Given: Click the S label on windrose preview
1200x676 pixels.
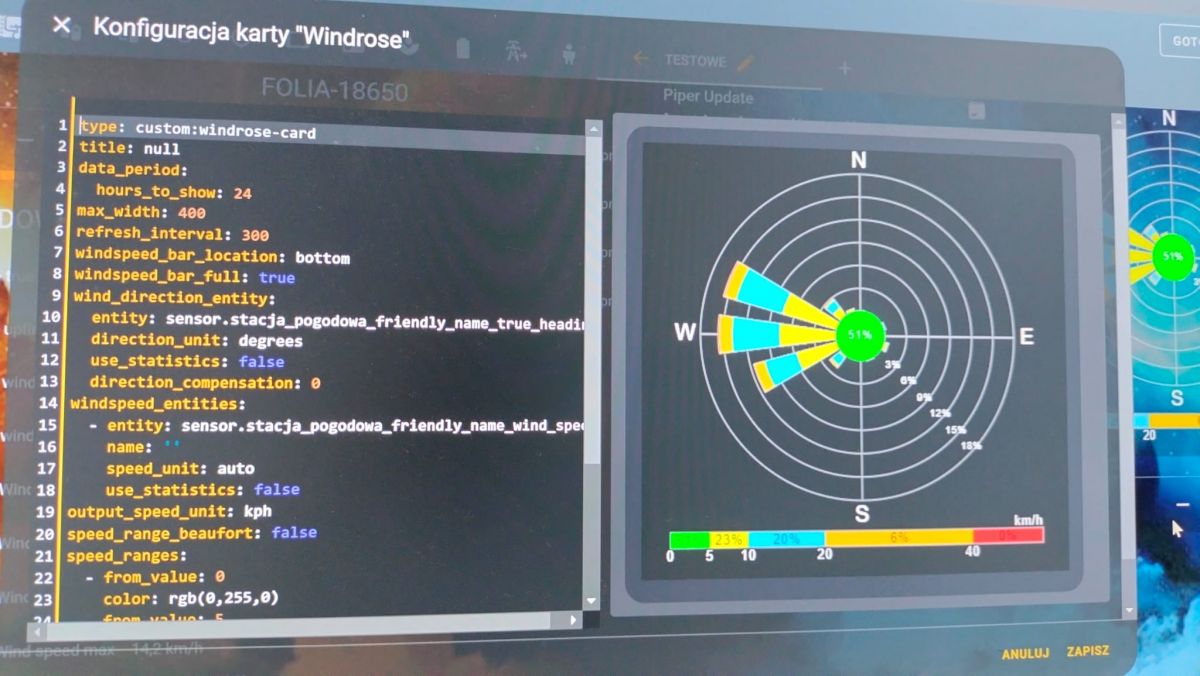Looking at the screenshot, I should pos(862,514).
